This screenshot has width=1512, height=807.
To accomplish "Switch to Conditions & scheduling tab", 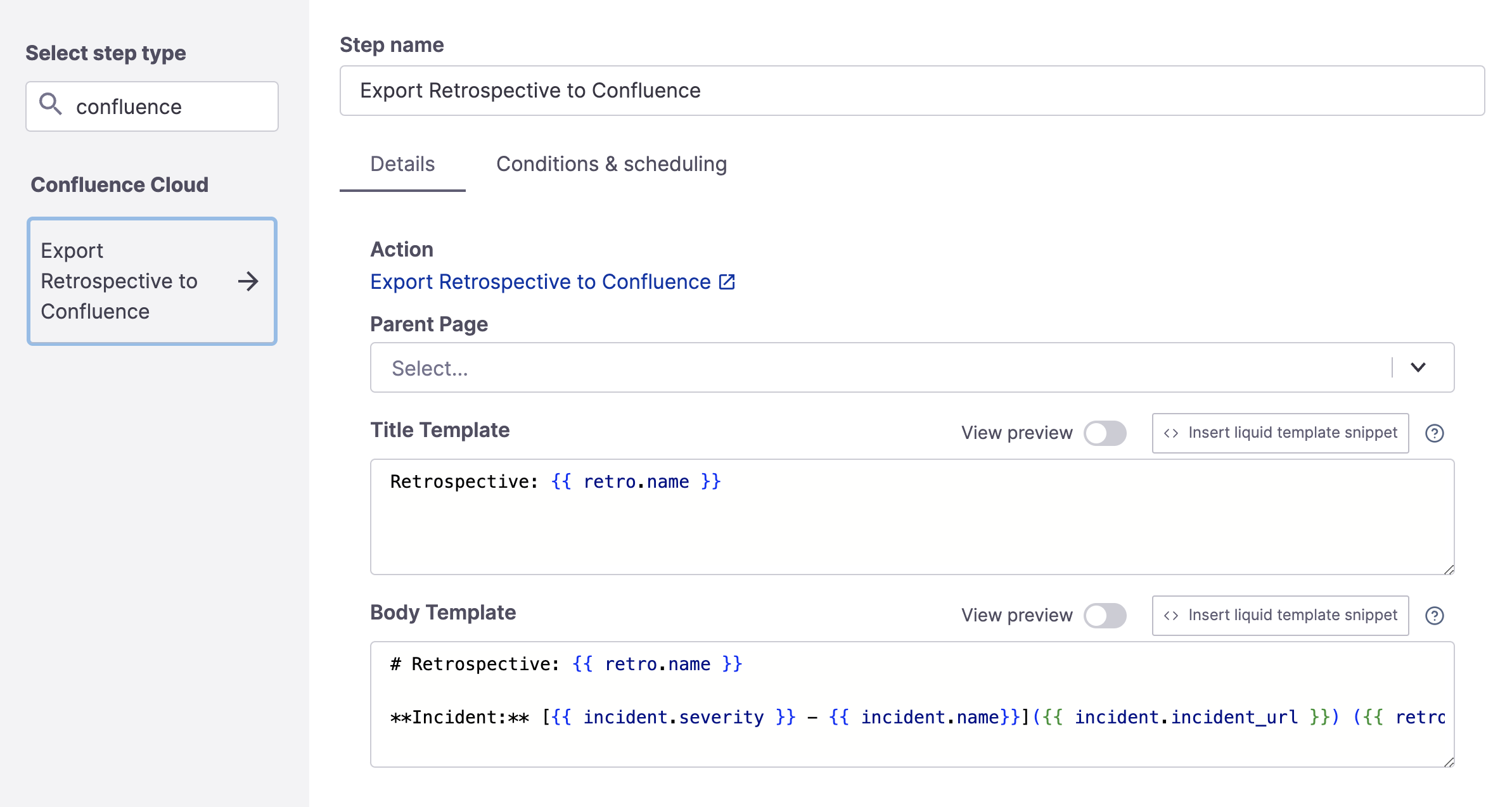I will point(612,164).
